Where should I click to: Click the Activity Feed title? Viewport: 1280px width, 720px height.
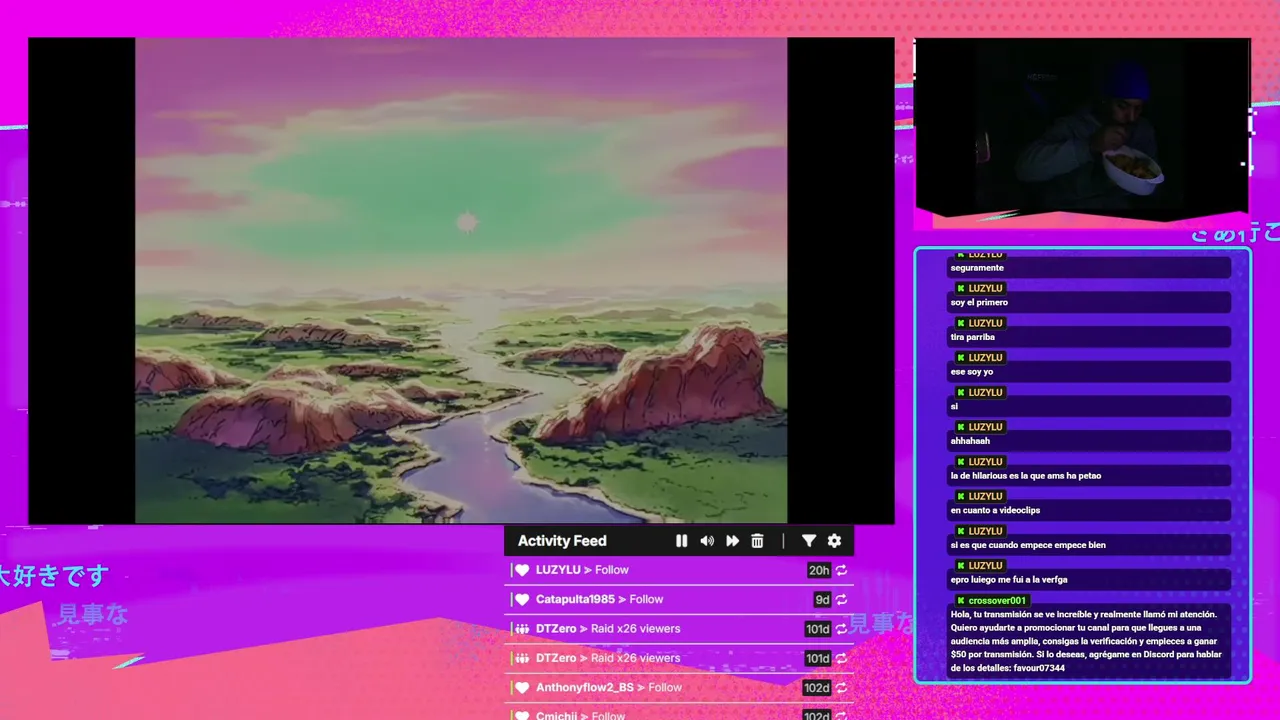tap(562, 541)
